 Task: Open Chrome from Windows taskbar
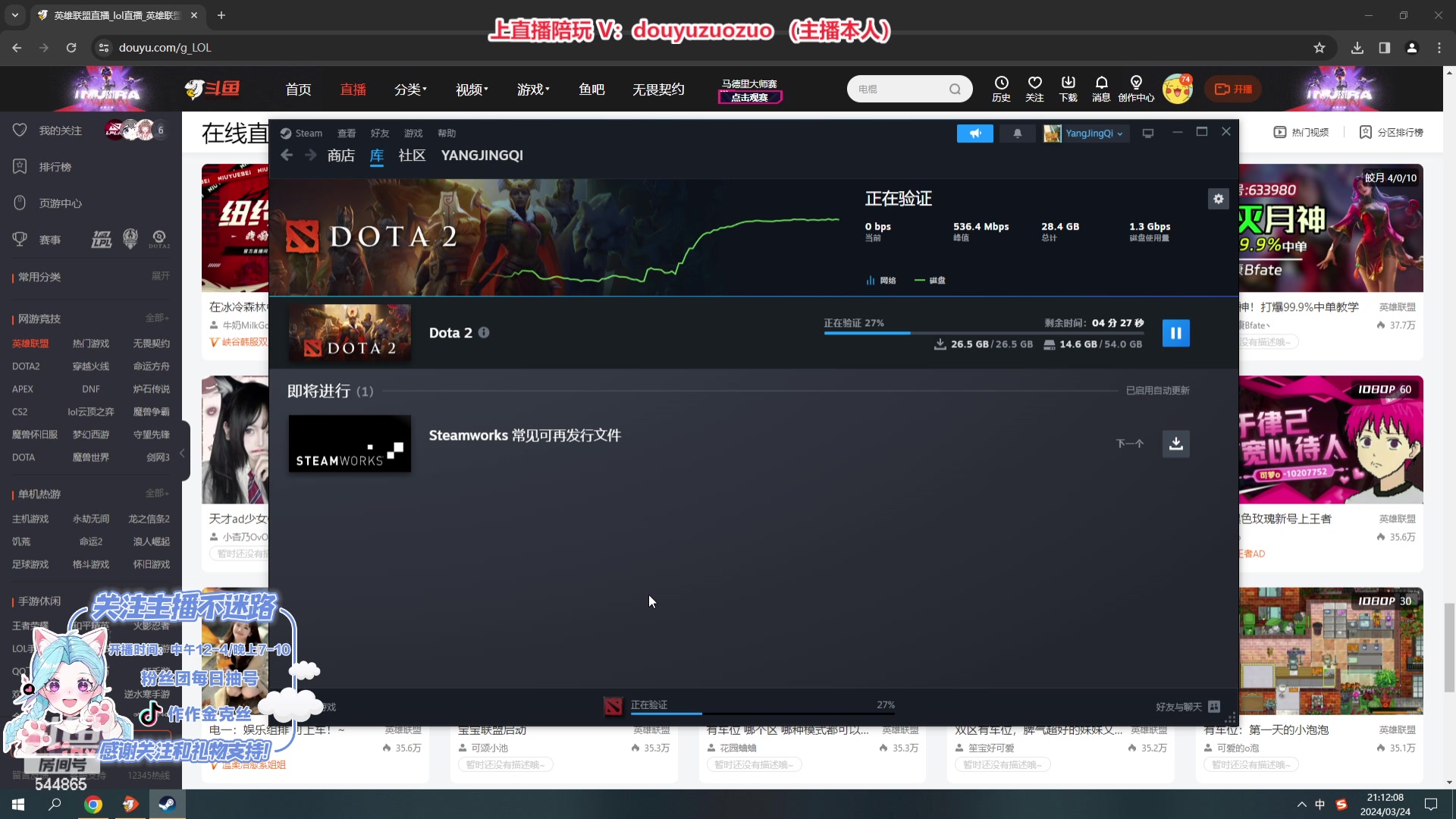coord(93,805)
